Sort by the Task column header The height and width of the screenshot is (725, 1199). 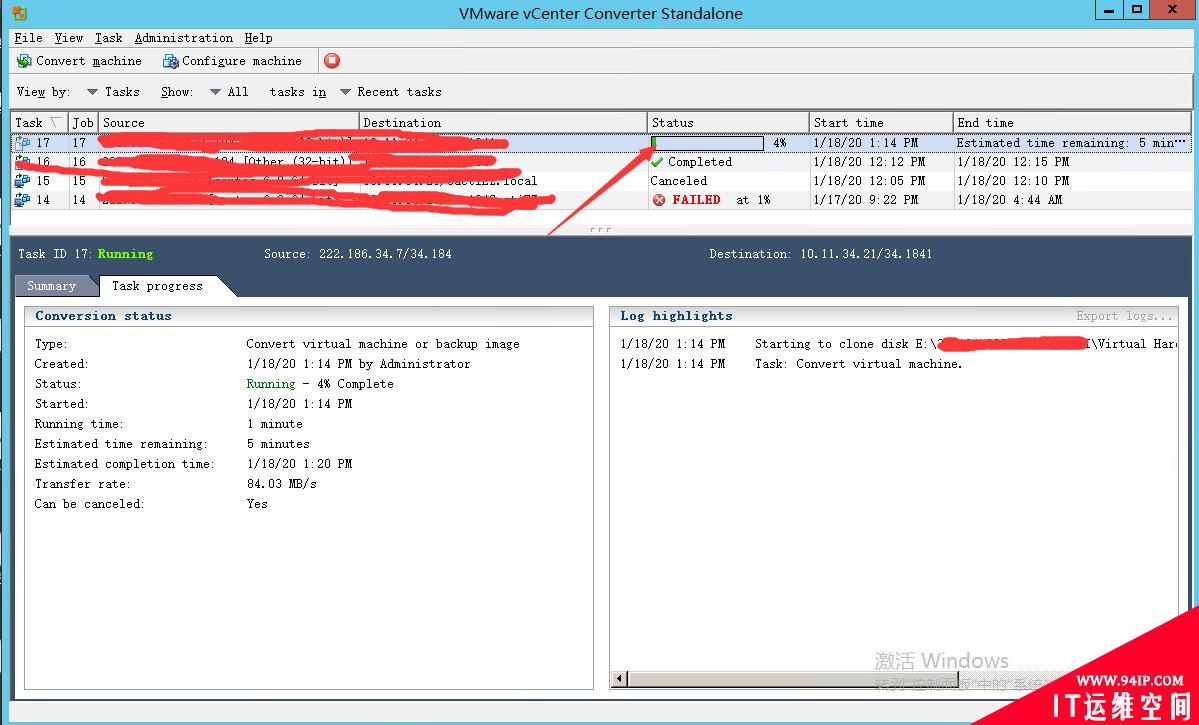coord(39,122)
